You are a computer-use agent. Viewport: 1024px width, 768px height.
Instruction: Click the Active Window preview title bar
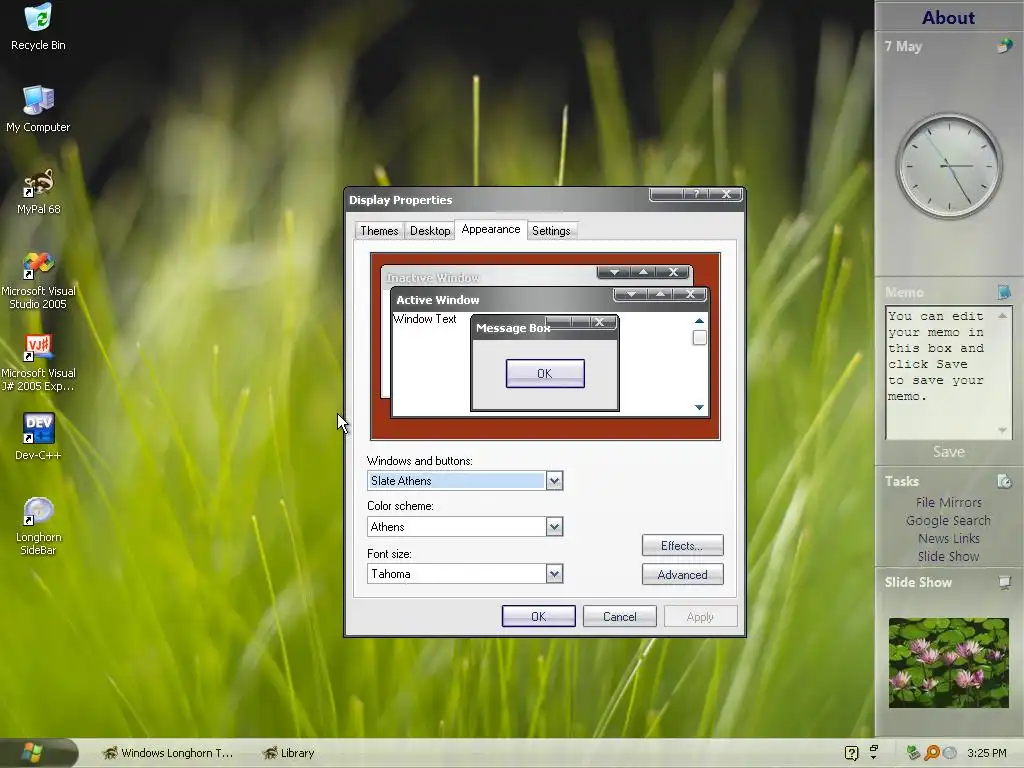tap(503, 300)
